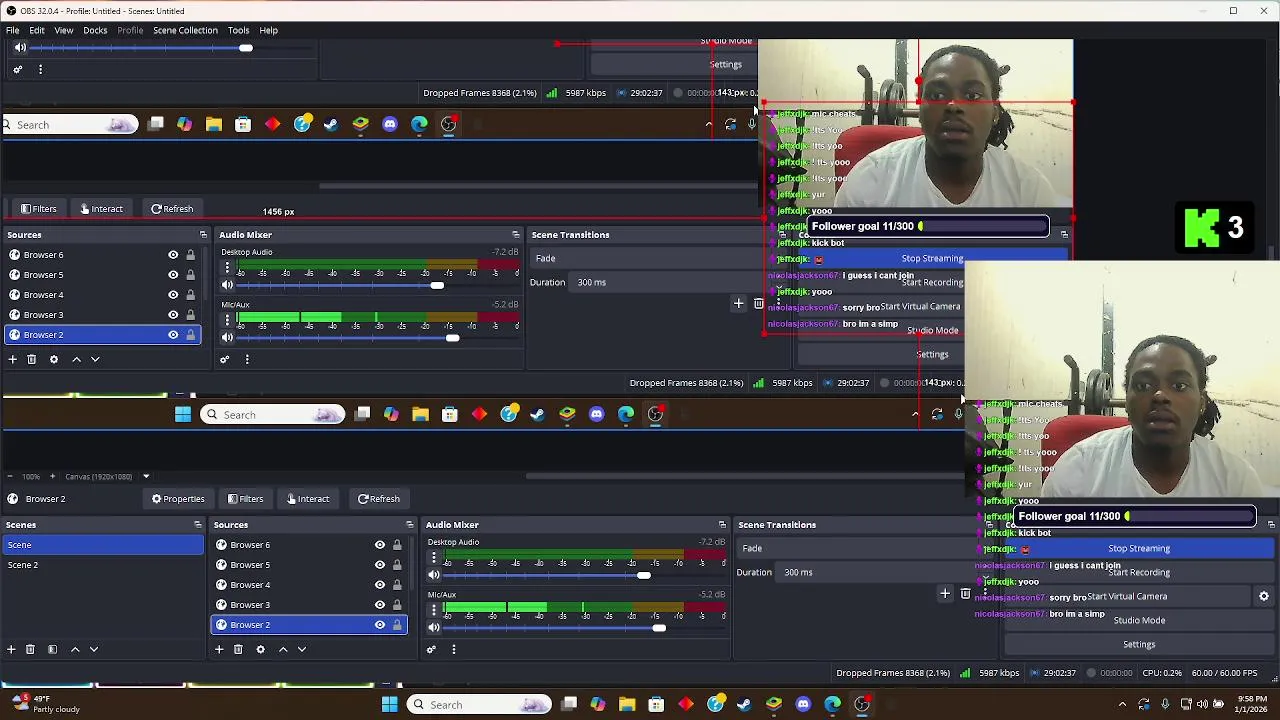Add source in Sources dock beside Scenes
The height and width of the screenshot is (720, 1280).
(219, 649)
